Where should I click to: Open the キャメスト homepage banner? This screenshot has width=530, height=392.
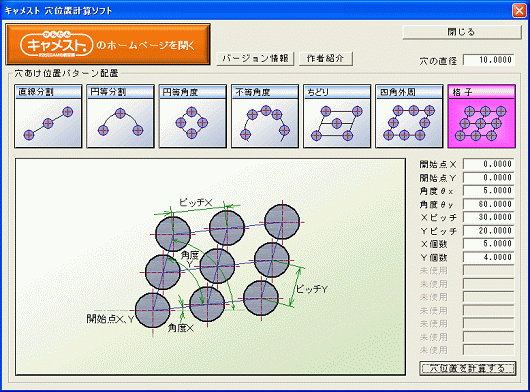(108, 44)
